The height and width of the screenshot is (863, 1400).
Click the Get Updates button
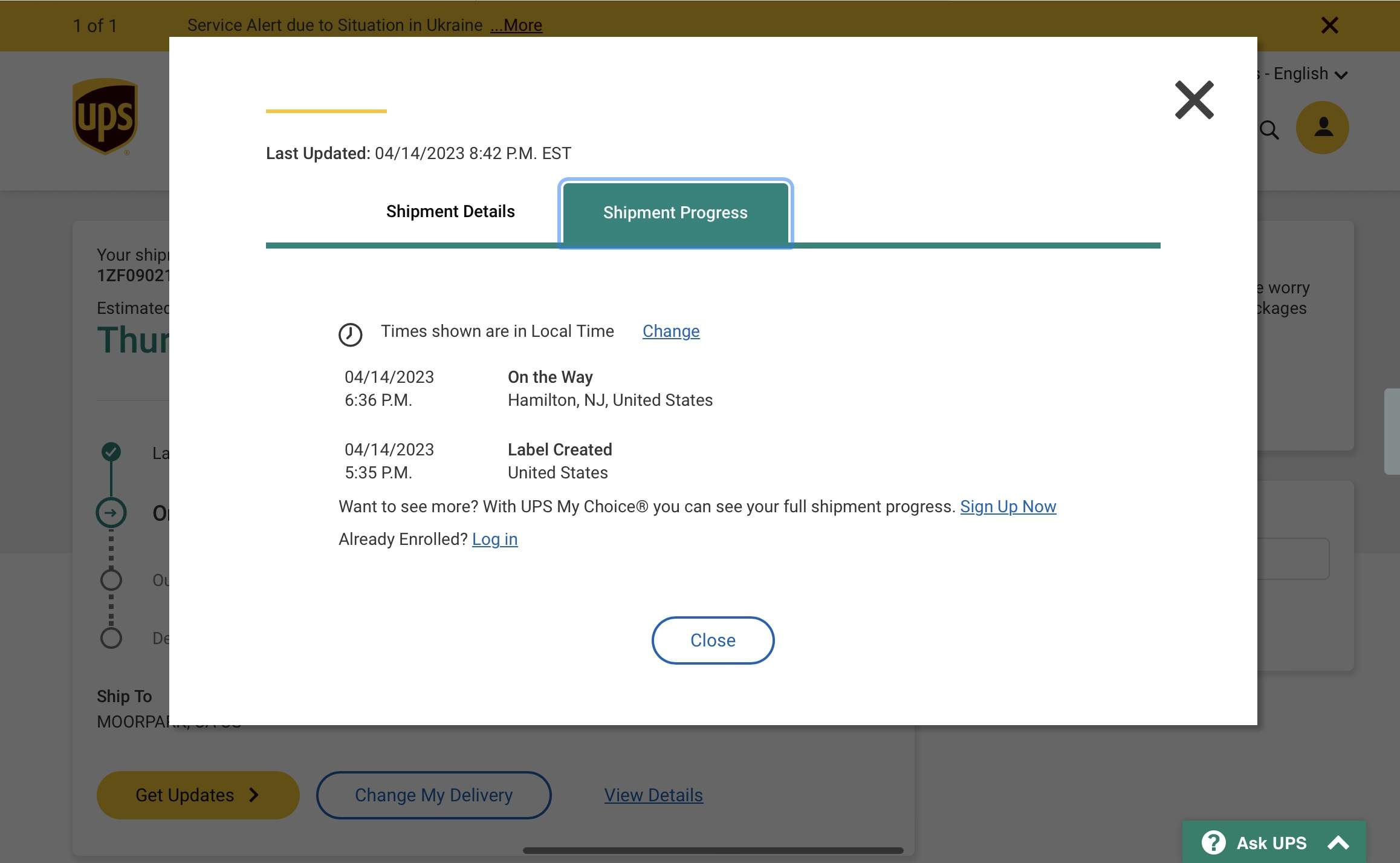[198, 795]
